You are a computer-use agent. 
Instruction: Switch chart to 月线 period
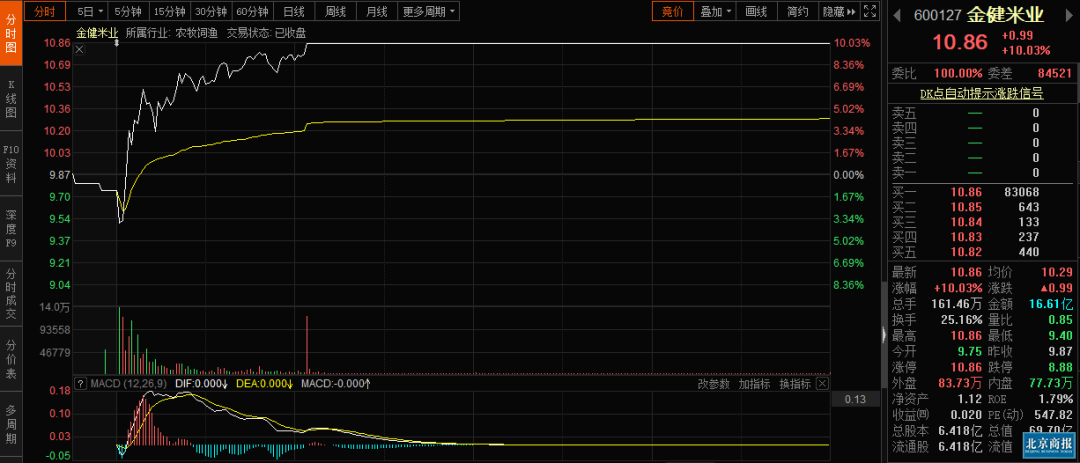[x=377, y=11]
